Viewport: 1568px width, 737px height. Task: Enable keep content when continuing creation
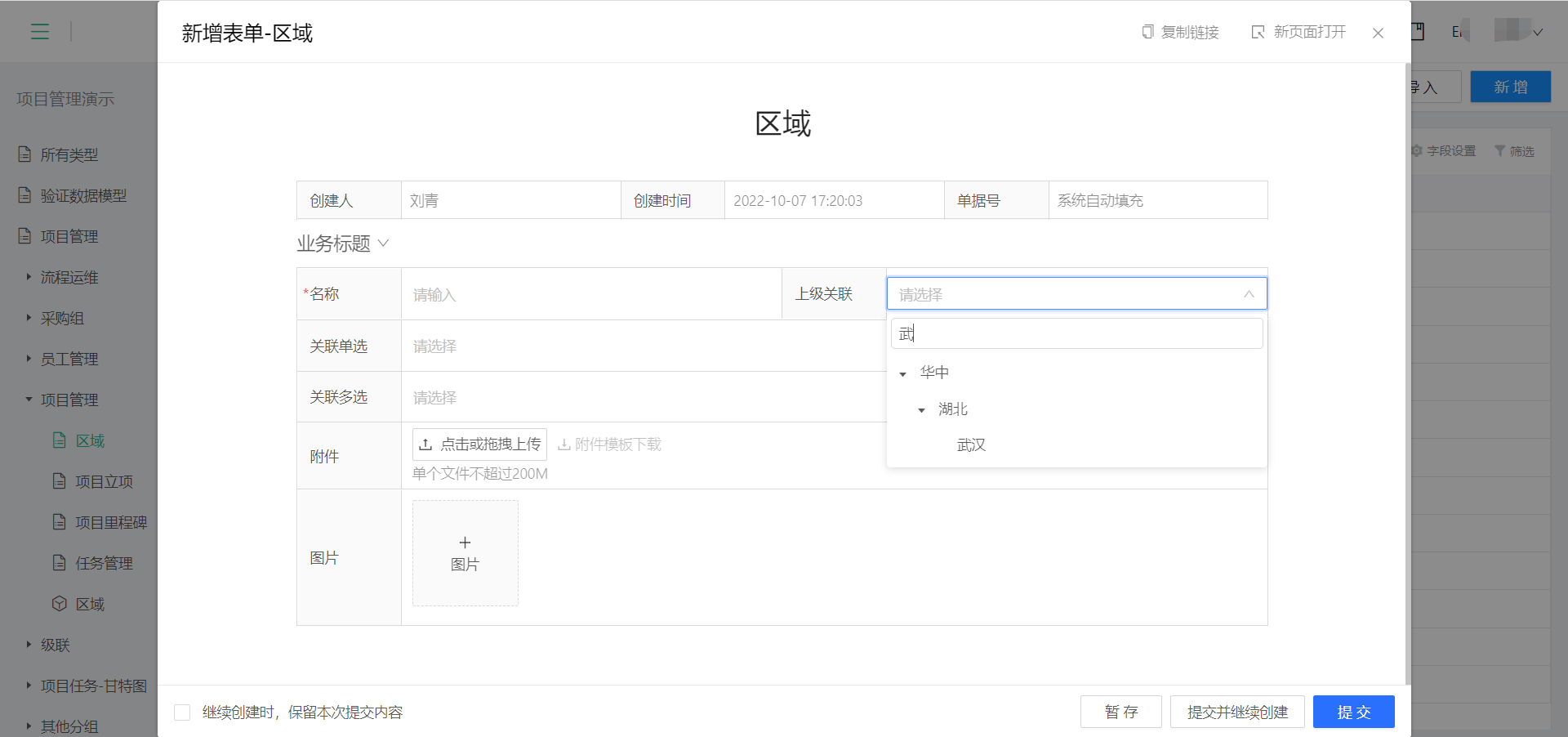point(182,712)
